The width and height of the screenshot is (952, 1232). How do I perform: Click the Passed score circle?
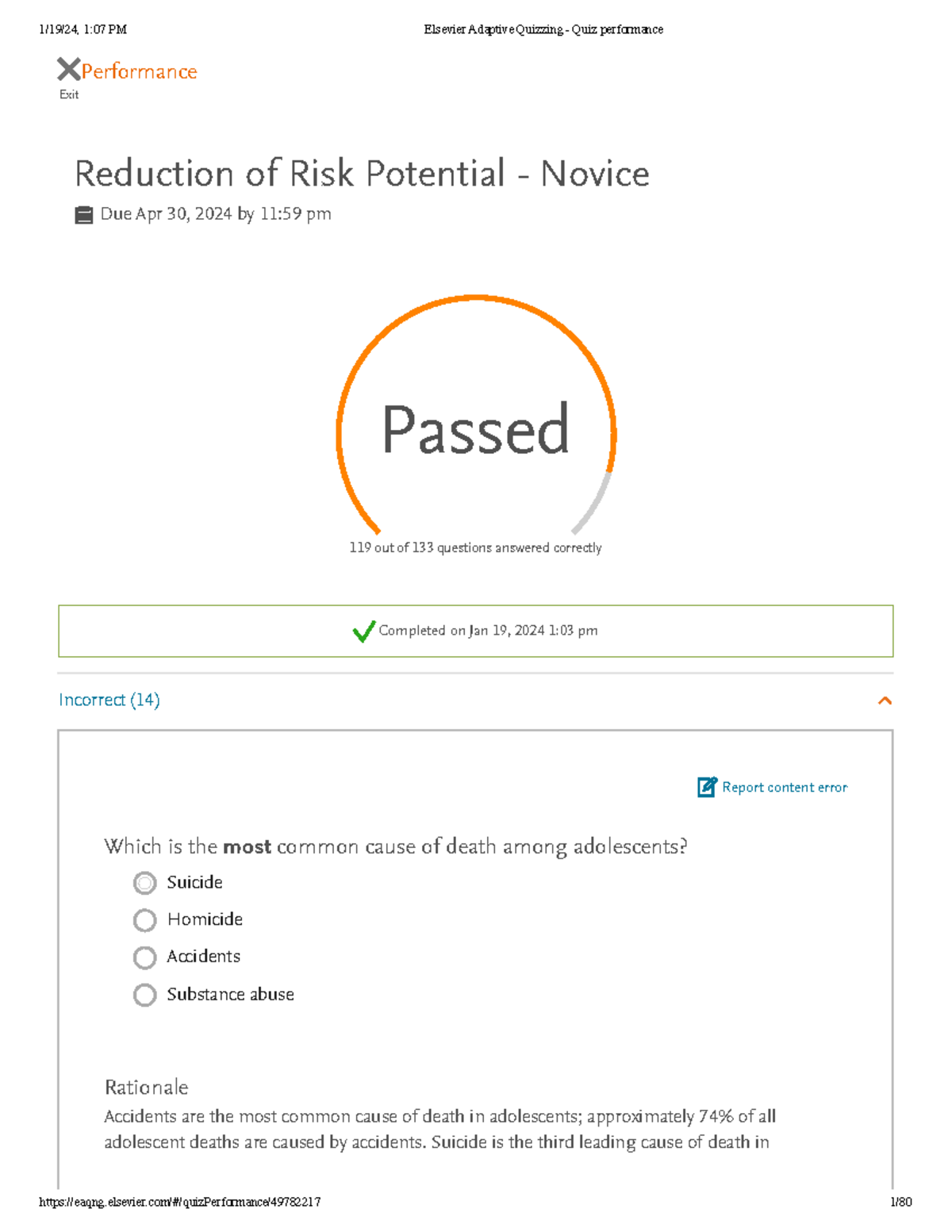pyautogui.click(x=476, y=432)
